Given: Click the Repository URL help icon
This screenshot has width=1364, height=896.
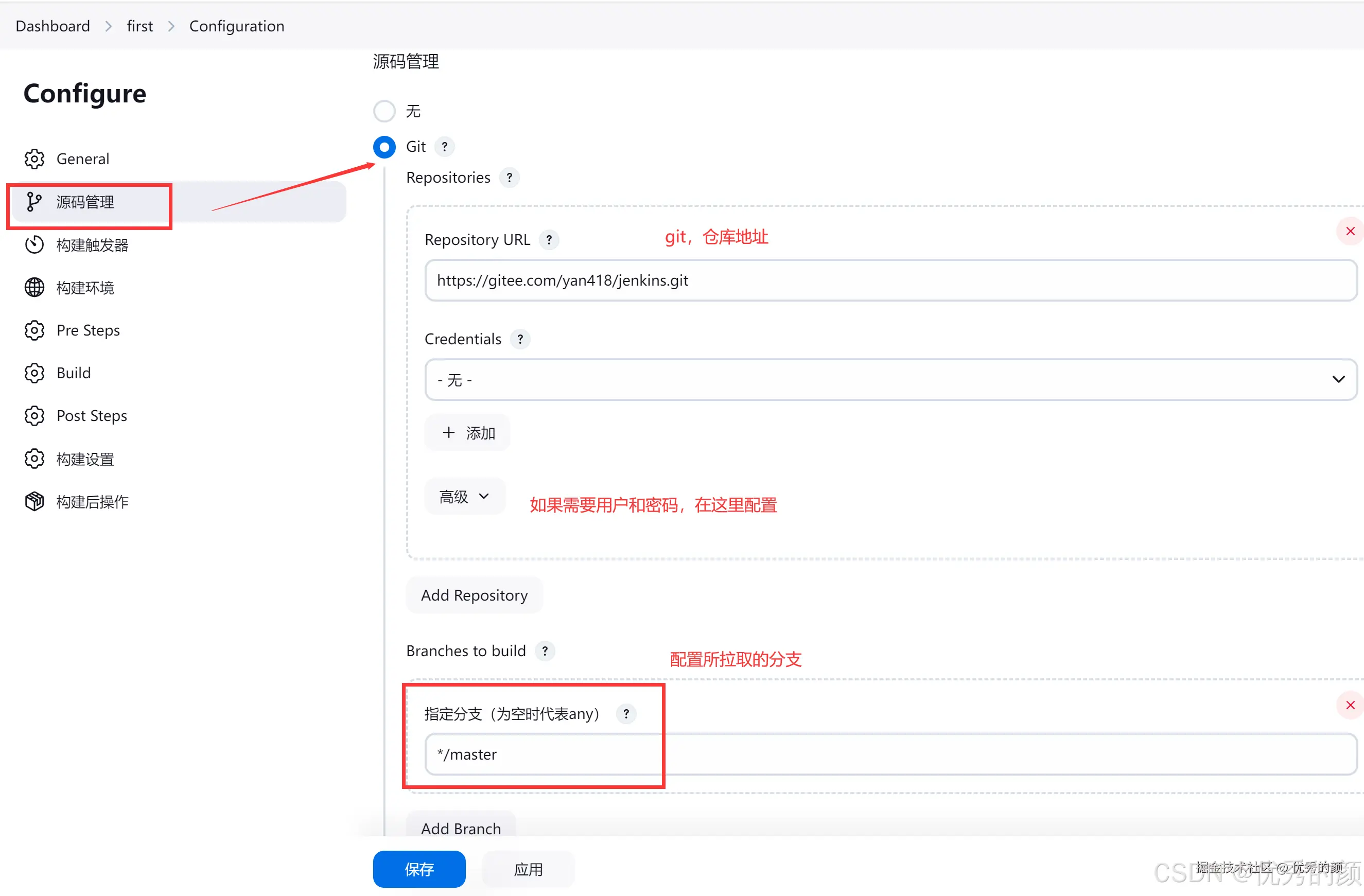Looking at the screenshot, I should (x=549, y=239).
